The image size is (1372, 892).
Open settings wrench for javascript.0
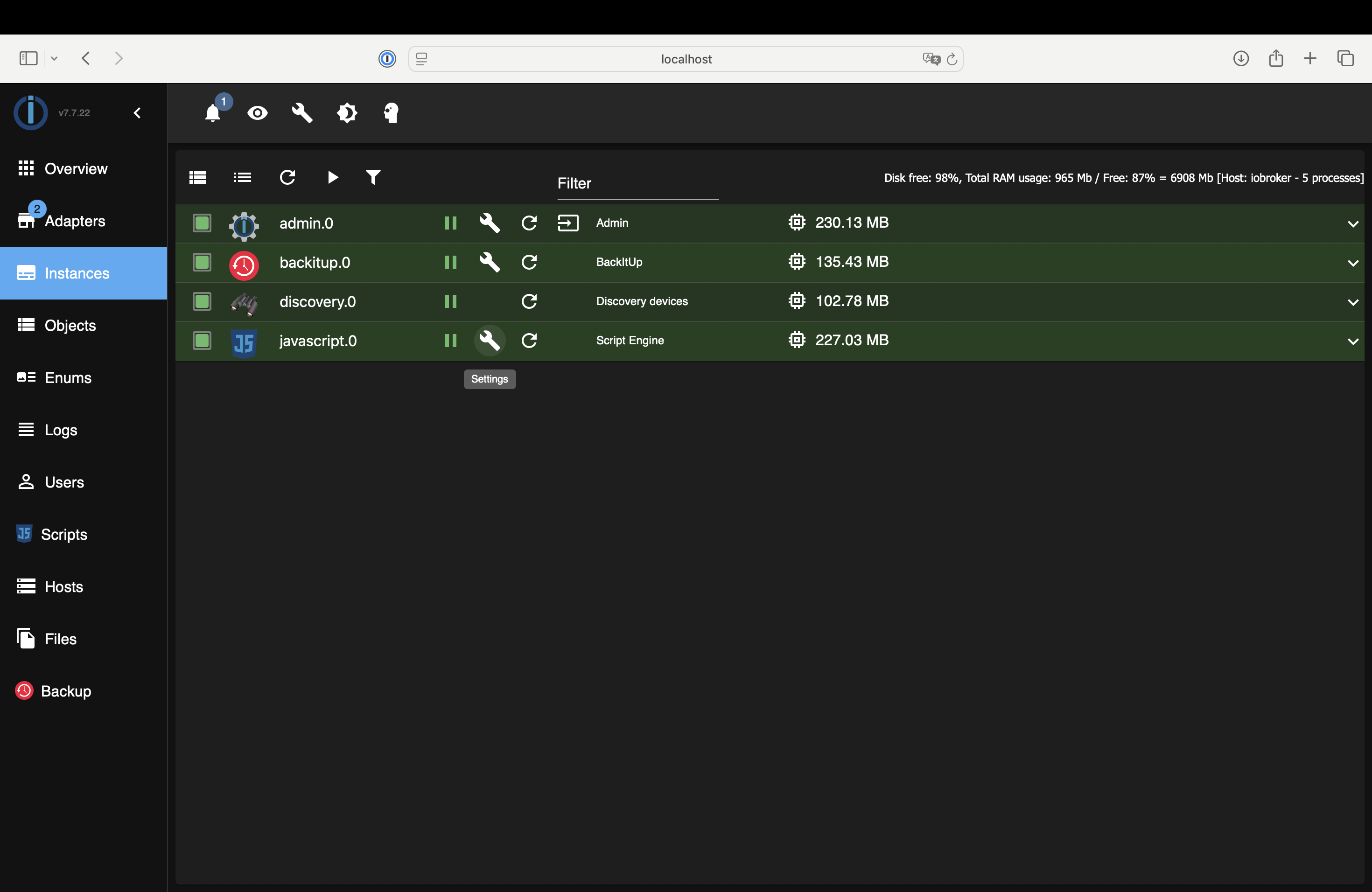pos(490,341)
